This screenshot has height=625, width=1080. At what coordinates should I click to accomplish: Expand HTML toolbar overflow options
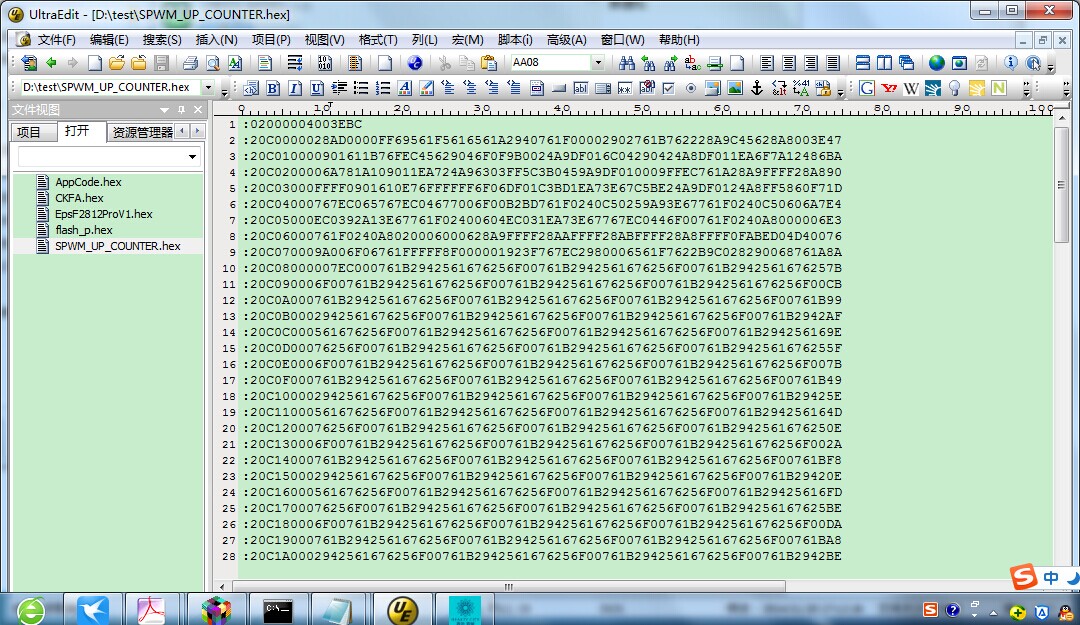pos(840,90)
